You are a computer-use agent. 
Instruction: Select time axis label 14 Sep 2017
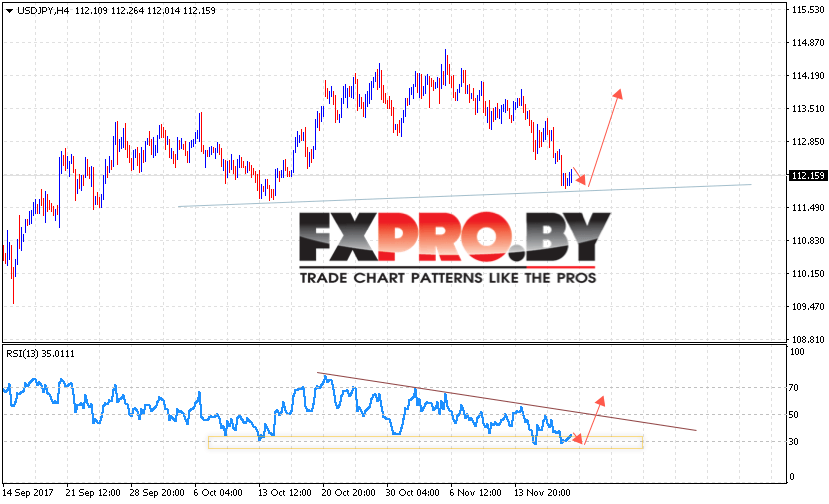[28, 492]
